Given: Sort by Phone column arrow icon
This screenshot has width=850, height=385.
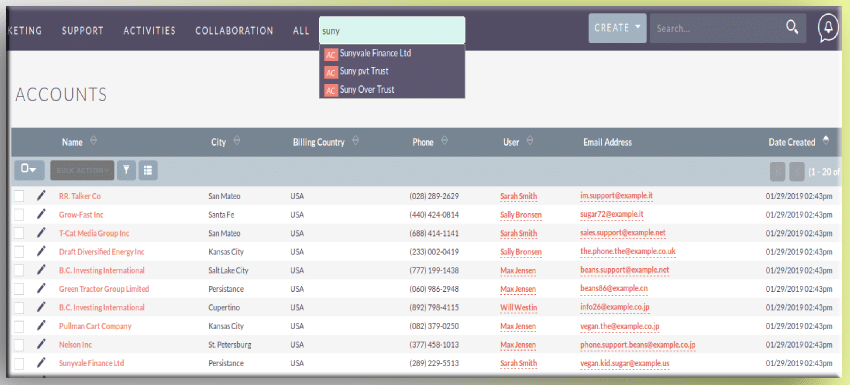Looking at the screenshot, I should (x=444, y=140).
